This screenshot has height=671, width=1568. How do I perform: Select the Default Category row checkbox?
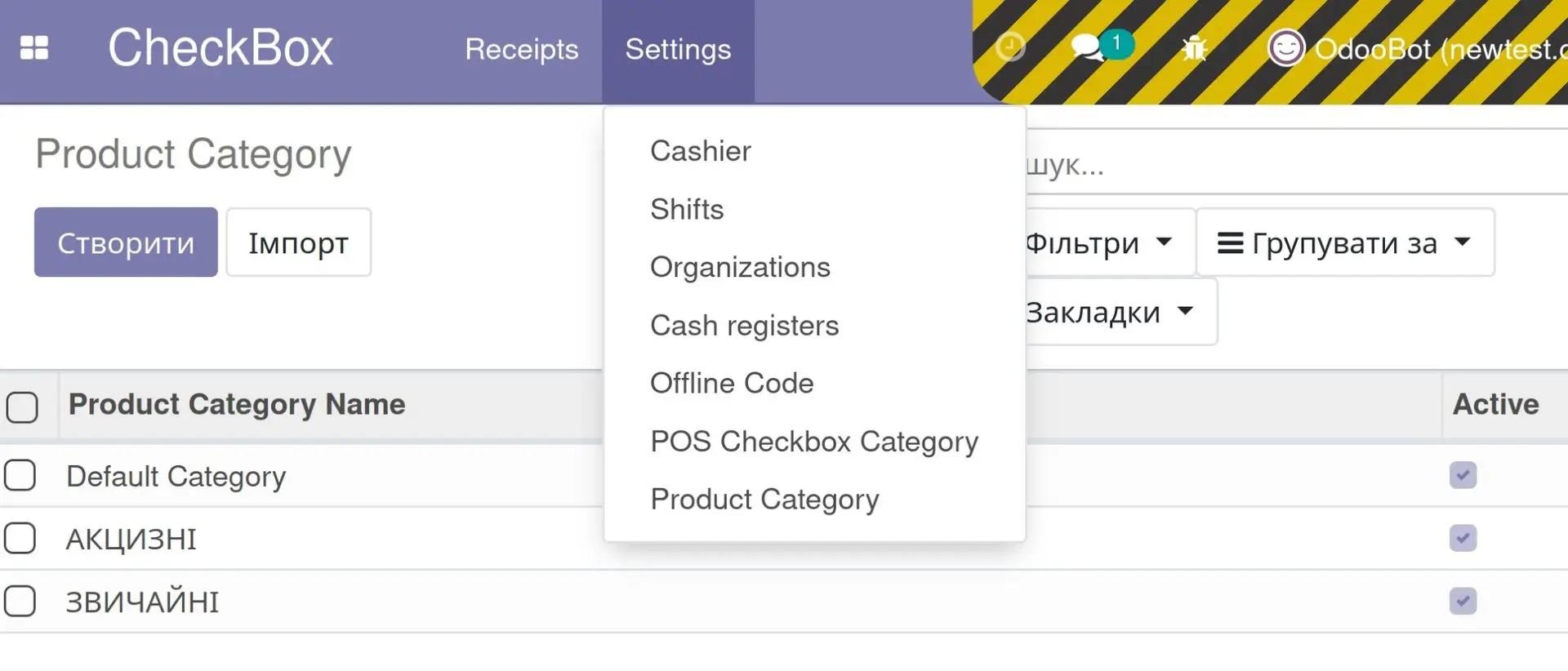coord(20,475)
